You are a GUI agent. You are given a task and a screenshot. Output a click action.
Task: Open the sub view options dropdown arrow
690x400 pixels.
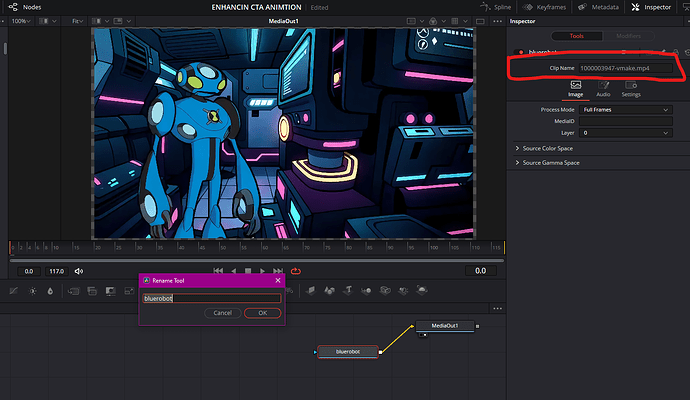click(x=128, y=21)
